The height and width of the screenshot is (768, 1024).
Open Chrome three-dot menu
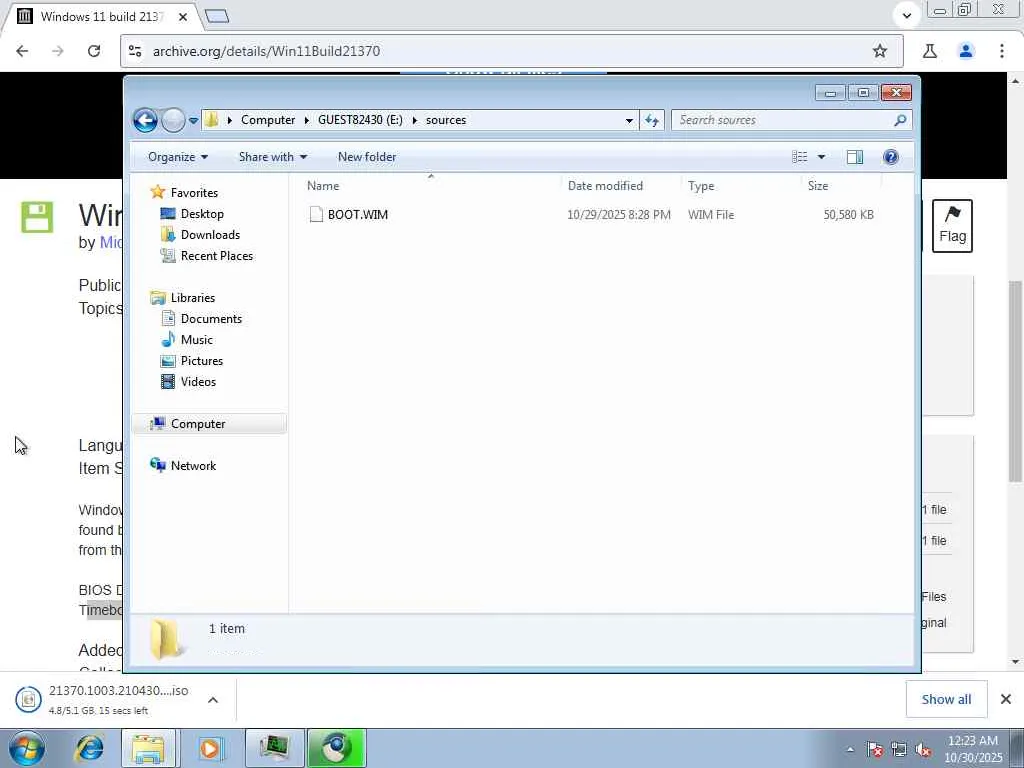click(x=1002, y=51)
